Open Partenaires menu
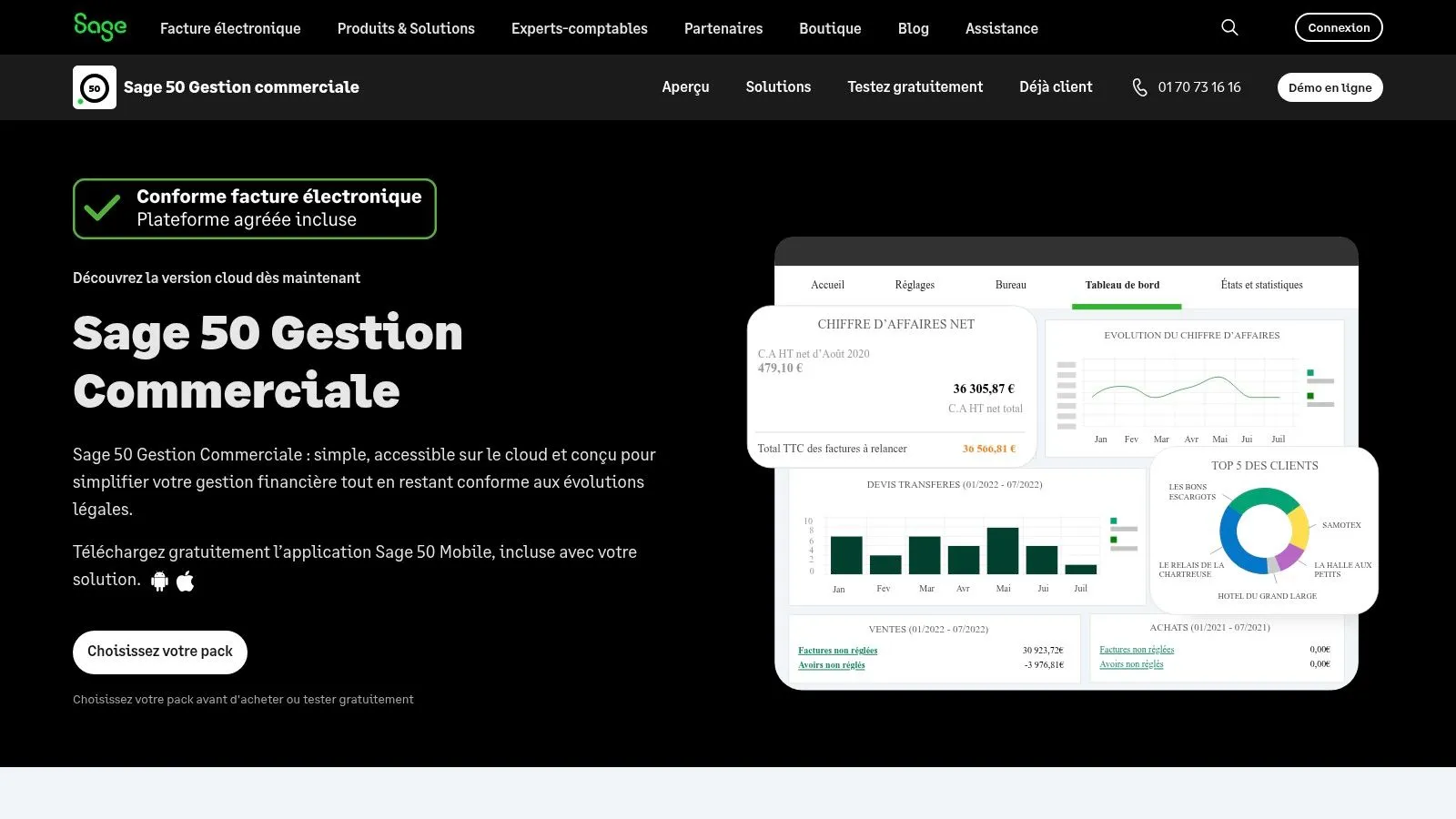Screen dimensions: 1456x819 coord(723,28)
